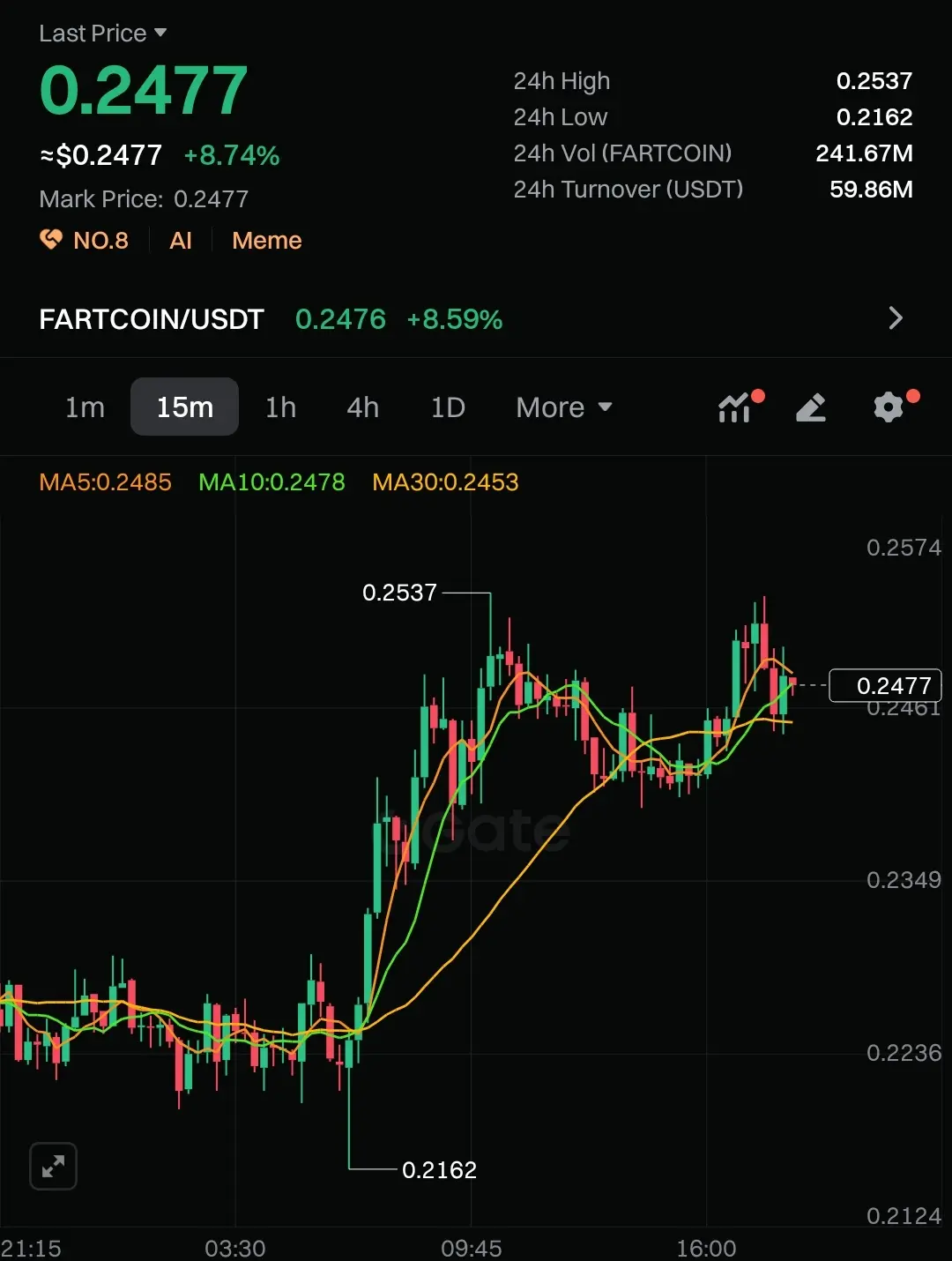Tap the large 0.2477 last price
The height and width of the screenshot is (1261, 952).
click(x=144, y=91)
